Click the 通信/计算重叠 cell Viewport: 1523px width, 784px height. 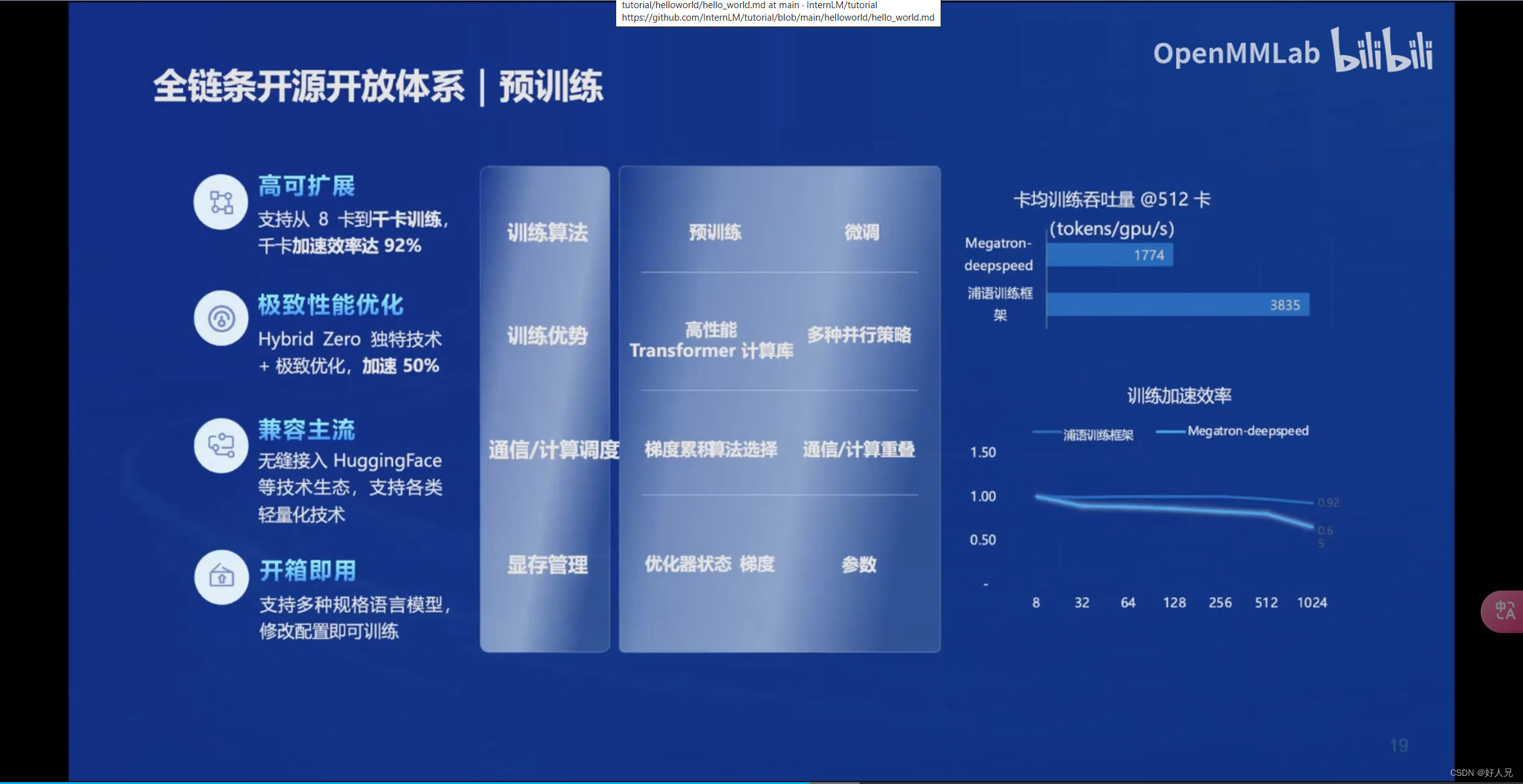[859, 449]
